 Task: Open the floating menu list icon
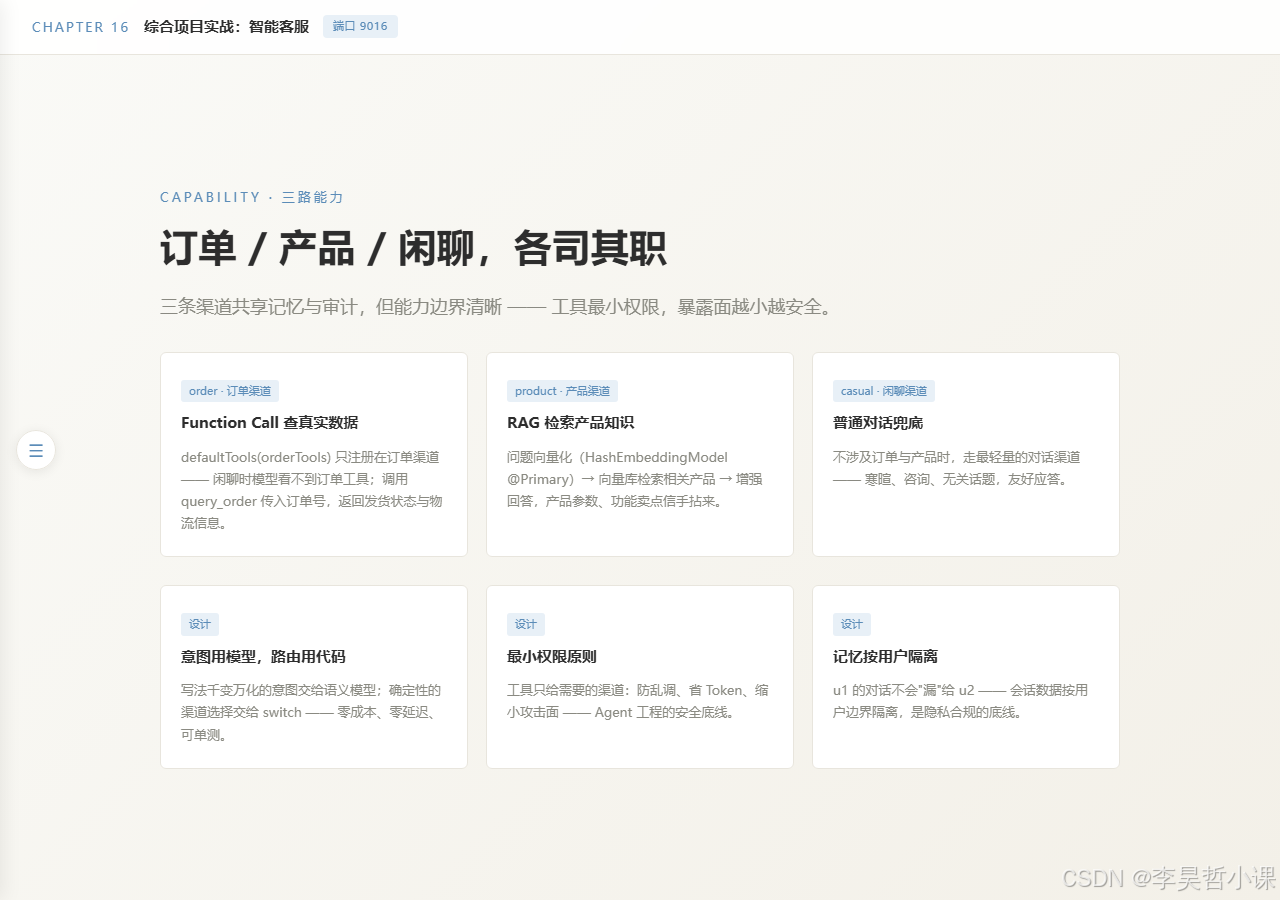[x=36, y=450]
